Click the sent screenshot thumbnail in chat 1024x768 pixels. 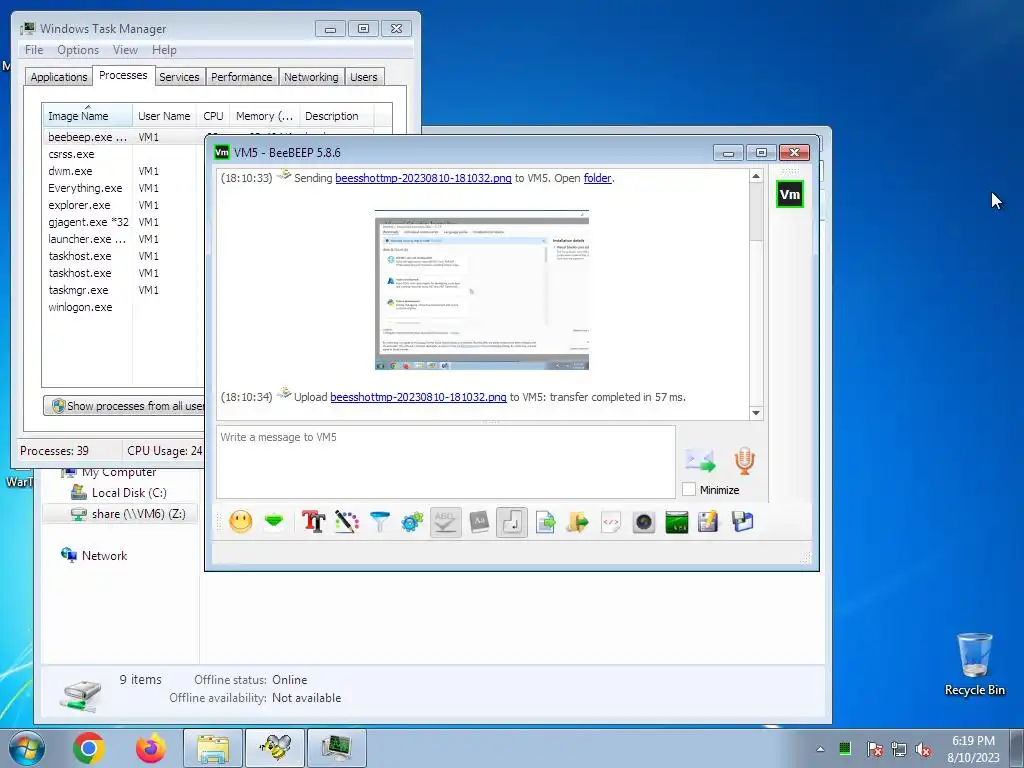coord(482,290)
